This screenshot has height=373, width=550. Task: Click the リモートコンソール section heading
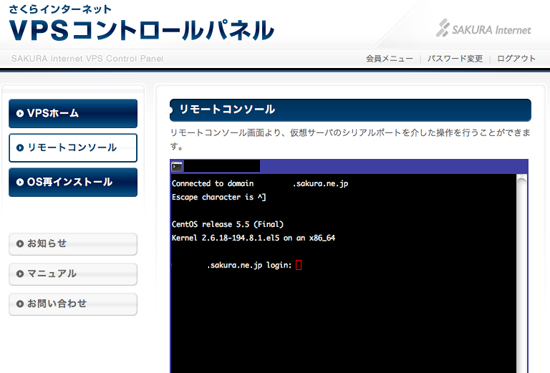coord(350,110)
